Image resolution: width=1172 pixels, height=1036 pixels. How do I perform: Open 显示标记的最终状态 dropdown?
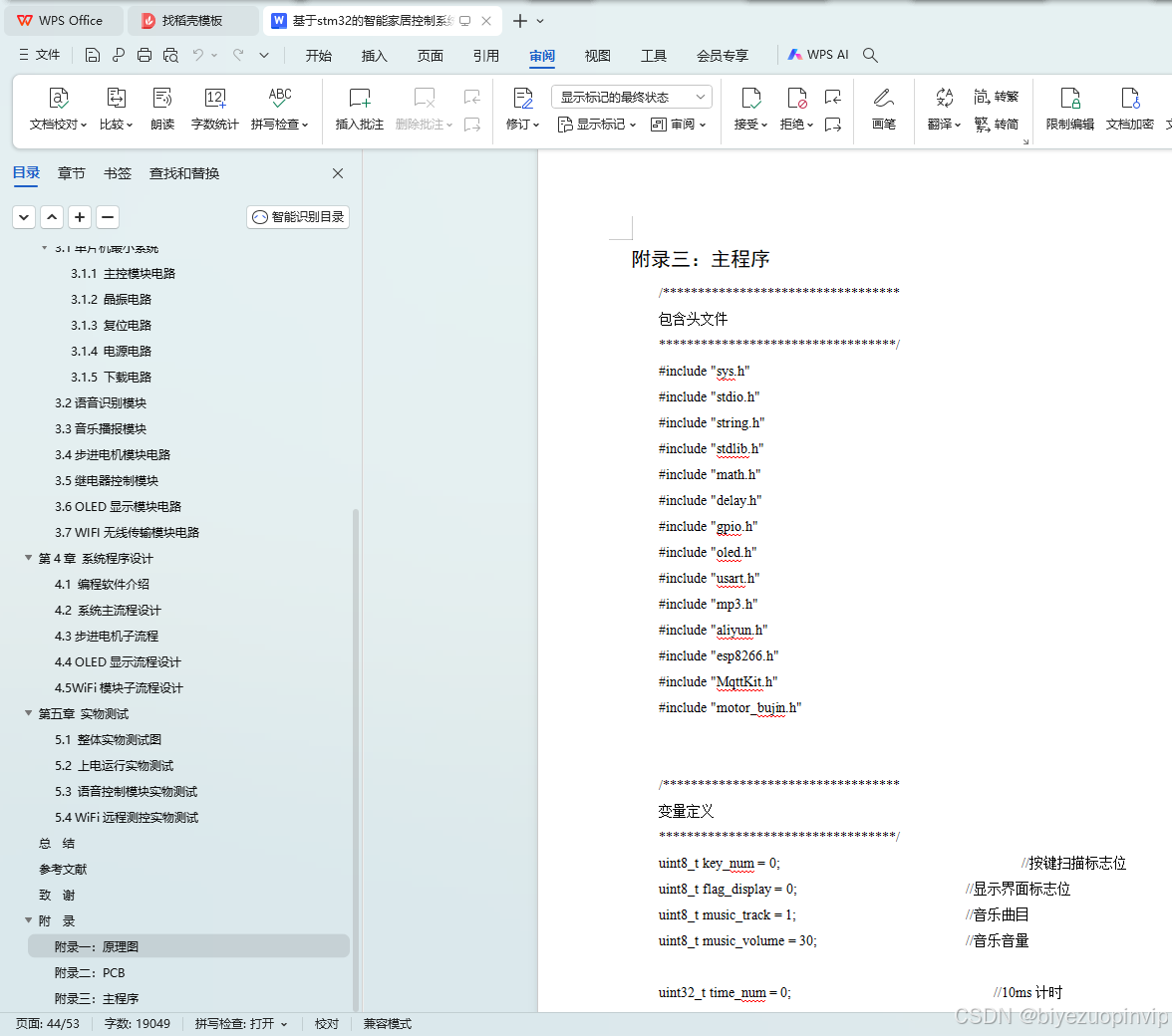pyautogui.click(x=632, y=97)
